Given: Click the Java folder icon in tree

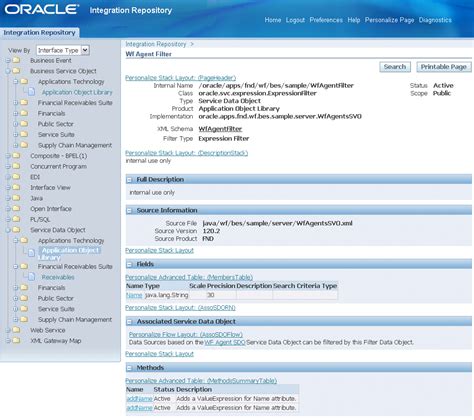Looking at the screenshot, I should click(16, 198).
